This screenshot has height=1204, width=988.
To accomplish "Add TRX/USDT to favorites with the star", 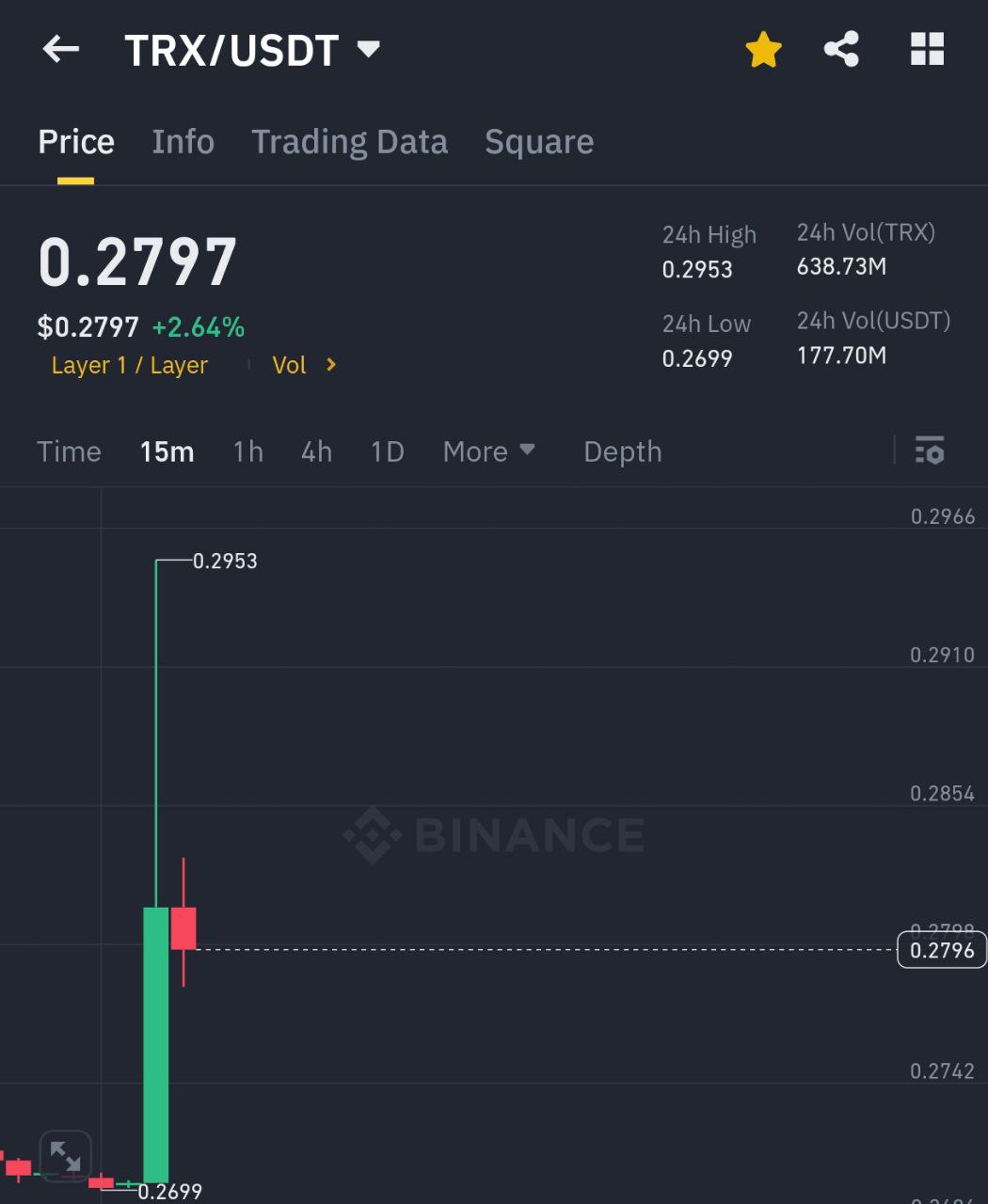I will point(763,50).
